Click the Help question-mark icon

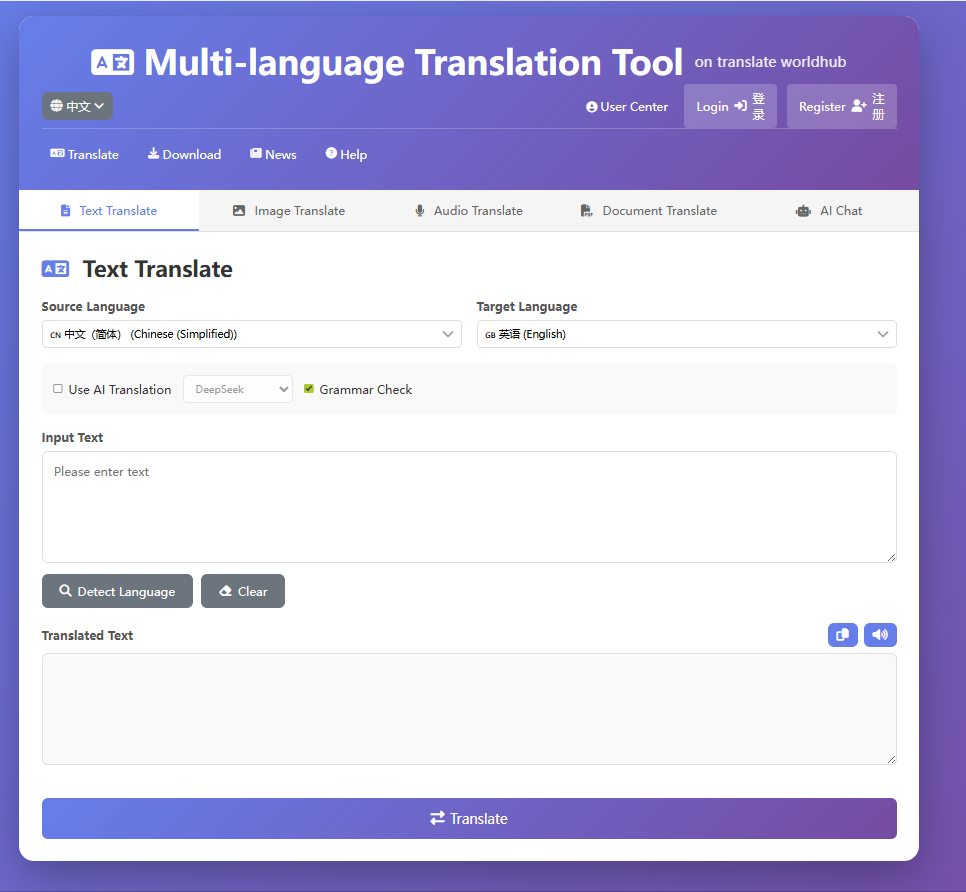click(330, 154)
